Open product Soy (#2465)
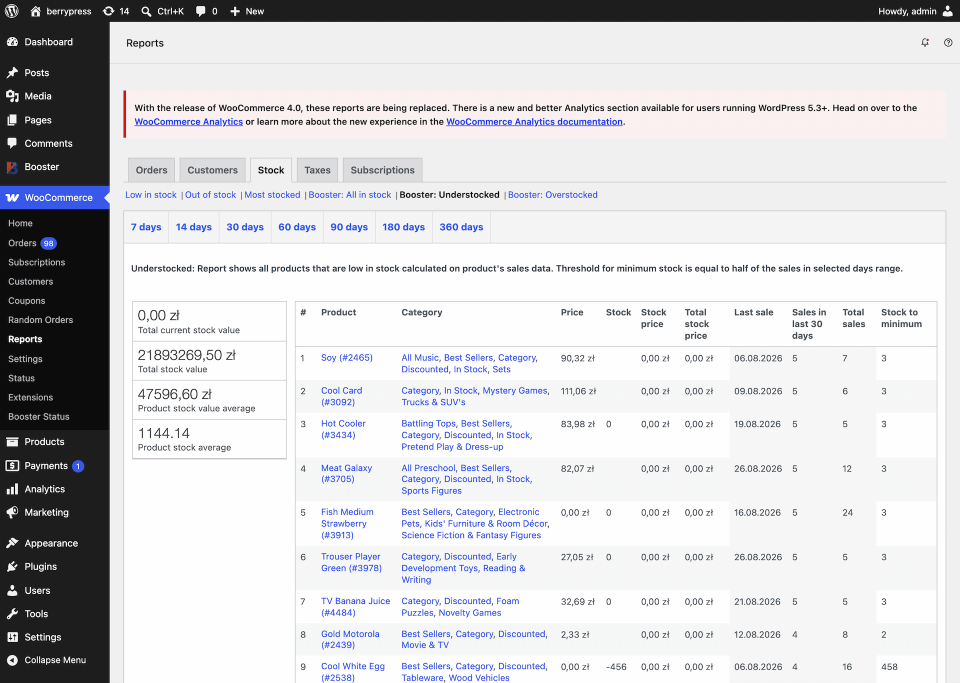Image resolution: width=960 pixels, height=683 pixels. pyautogui.click(x=347, y=357)
